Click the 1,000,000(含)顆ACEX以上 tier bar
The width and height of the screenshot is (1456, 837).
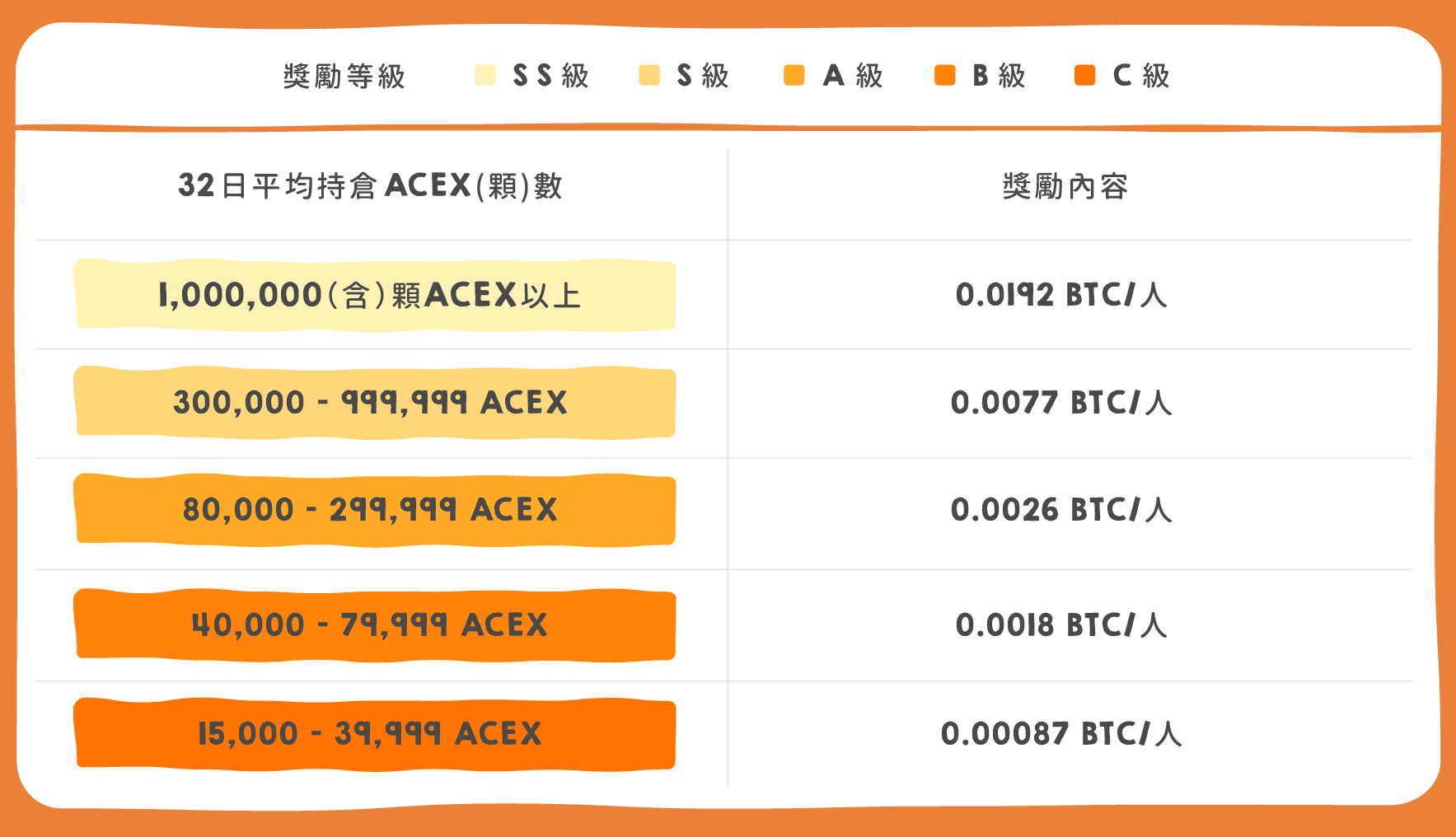click(375, 295)
